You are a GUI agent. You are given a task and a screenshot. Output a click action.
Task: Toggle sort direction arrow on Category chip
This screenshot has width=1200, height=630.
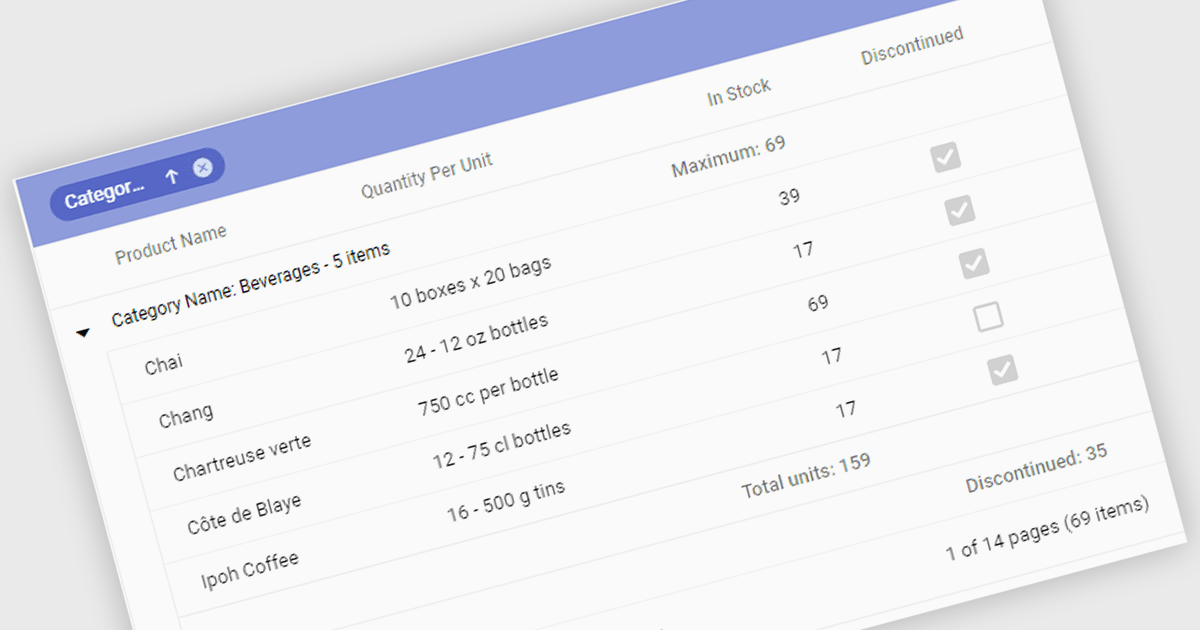[171, 177]
